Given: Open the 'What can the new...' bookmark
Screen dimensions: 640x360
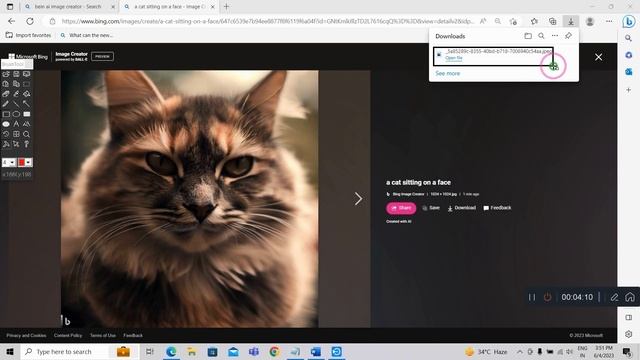Looking at the screenshot, I should tap(87, 36).
